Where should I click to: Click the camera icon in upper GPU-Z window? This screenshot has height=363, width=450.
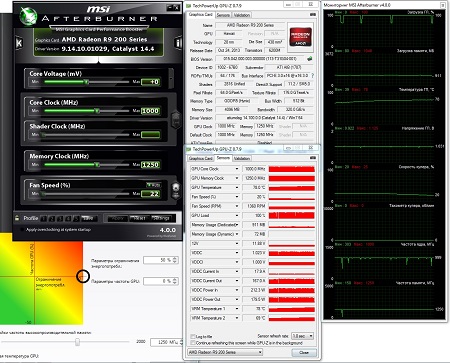pyautogui.click(x=312, y=15)
